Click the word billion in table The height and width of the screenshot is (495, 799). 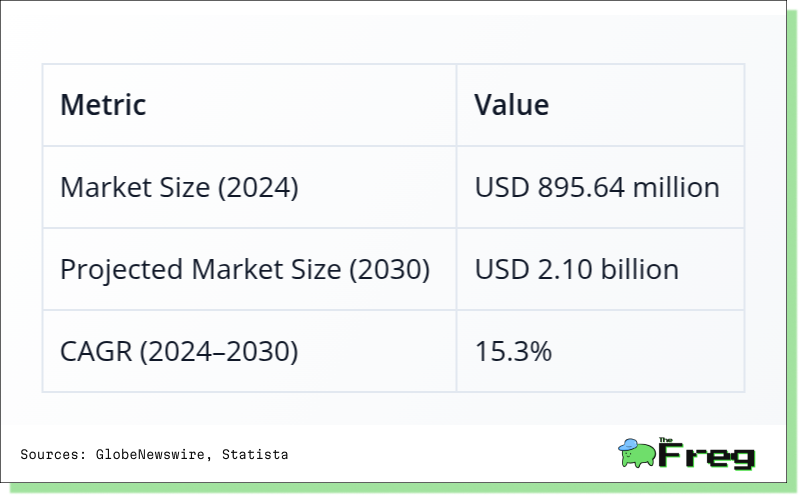tap(640, 269)
